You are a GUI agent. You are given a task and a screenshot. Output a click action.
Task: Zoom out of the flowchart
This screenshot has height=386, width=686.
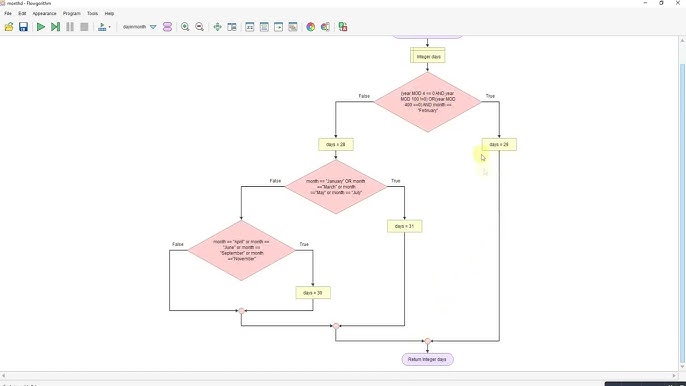pos(200,27)
